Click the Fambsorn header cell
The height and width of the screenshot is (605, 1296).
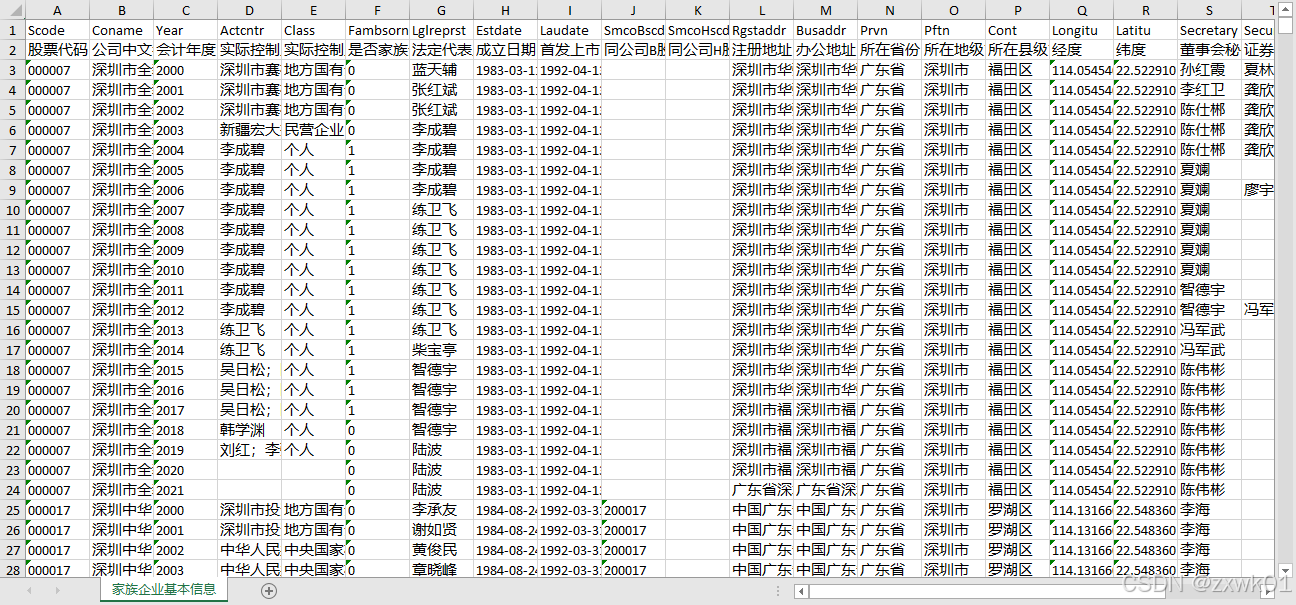click(x=377, y=30)
